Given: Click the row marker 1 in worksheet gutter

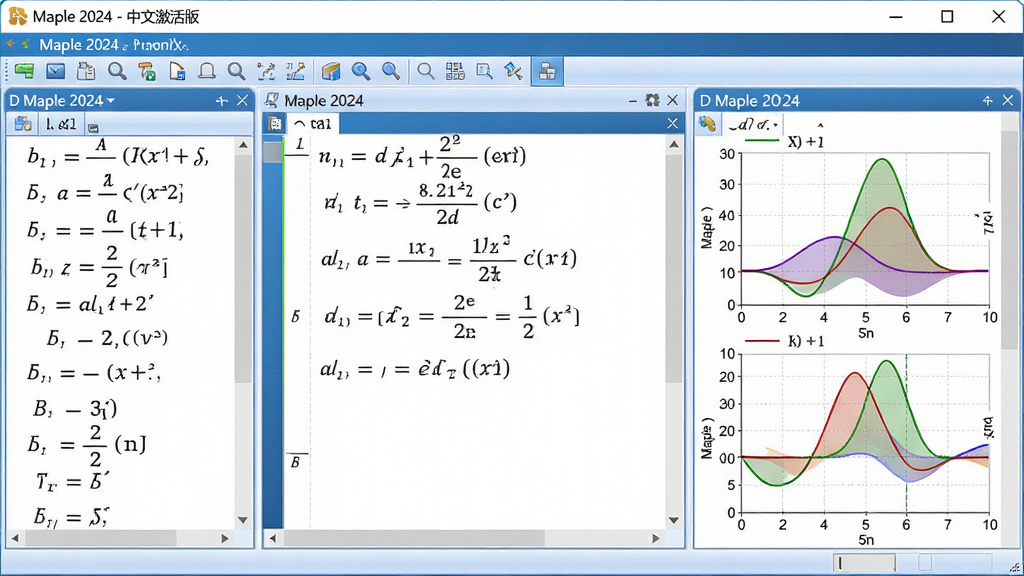Looking at the screenshot, I should (x=299, y=144).
